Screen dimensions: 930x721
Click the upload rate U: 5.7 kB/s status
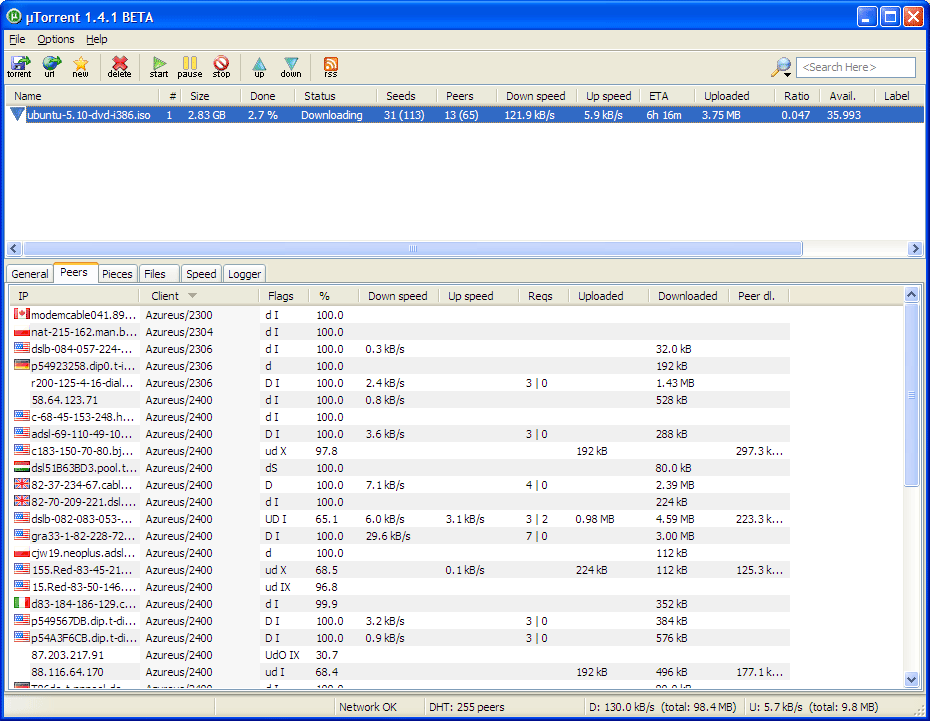click(813, 707)
